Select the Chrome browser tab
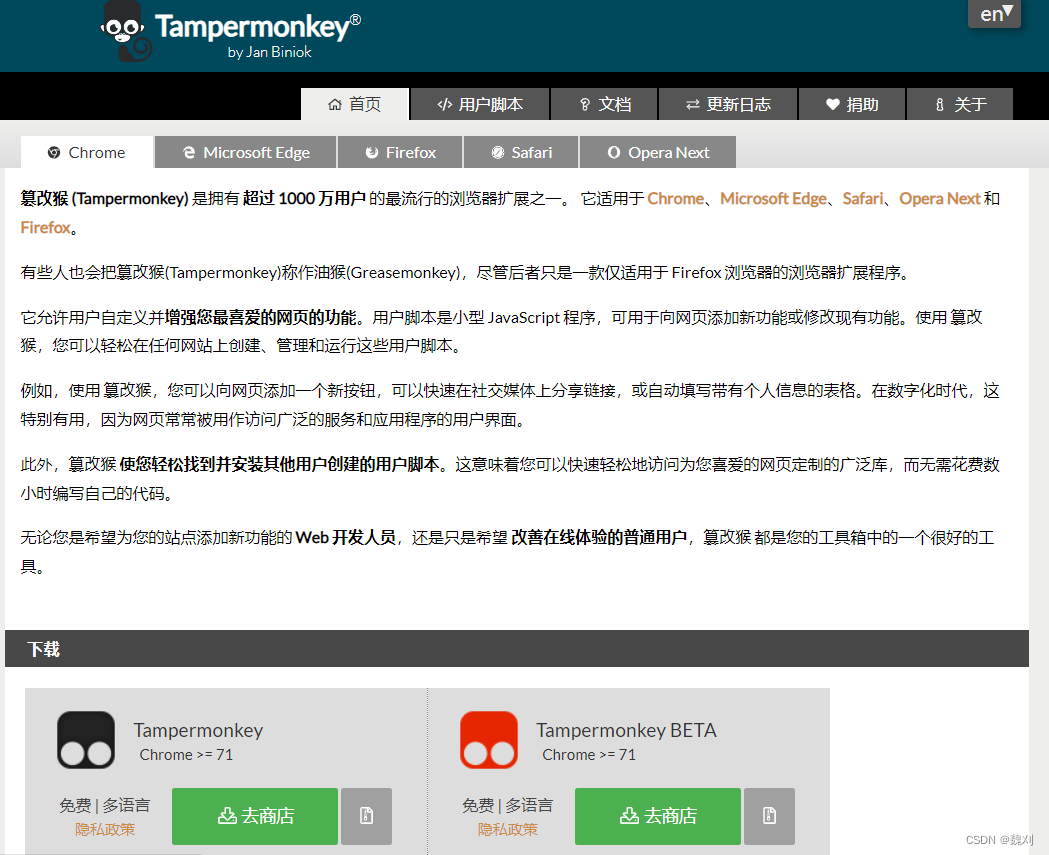Image resolution: width=1049 pixels, height=855 pixels. pos(87,153)
